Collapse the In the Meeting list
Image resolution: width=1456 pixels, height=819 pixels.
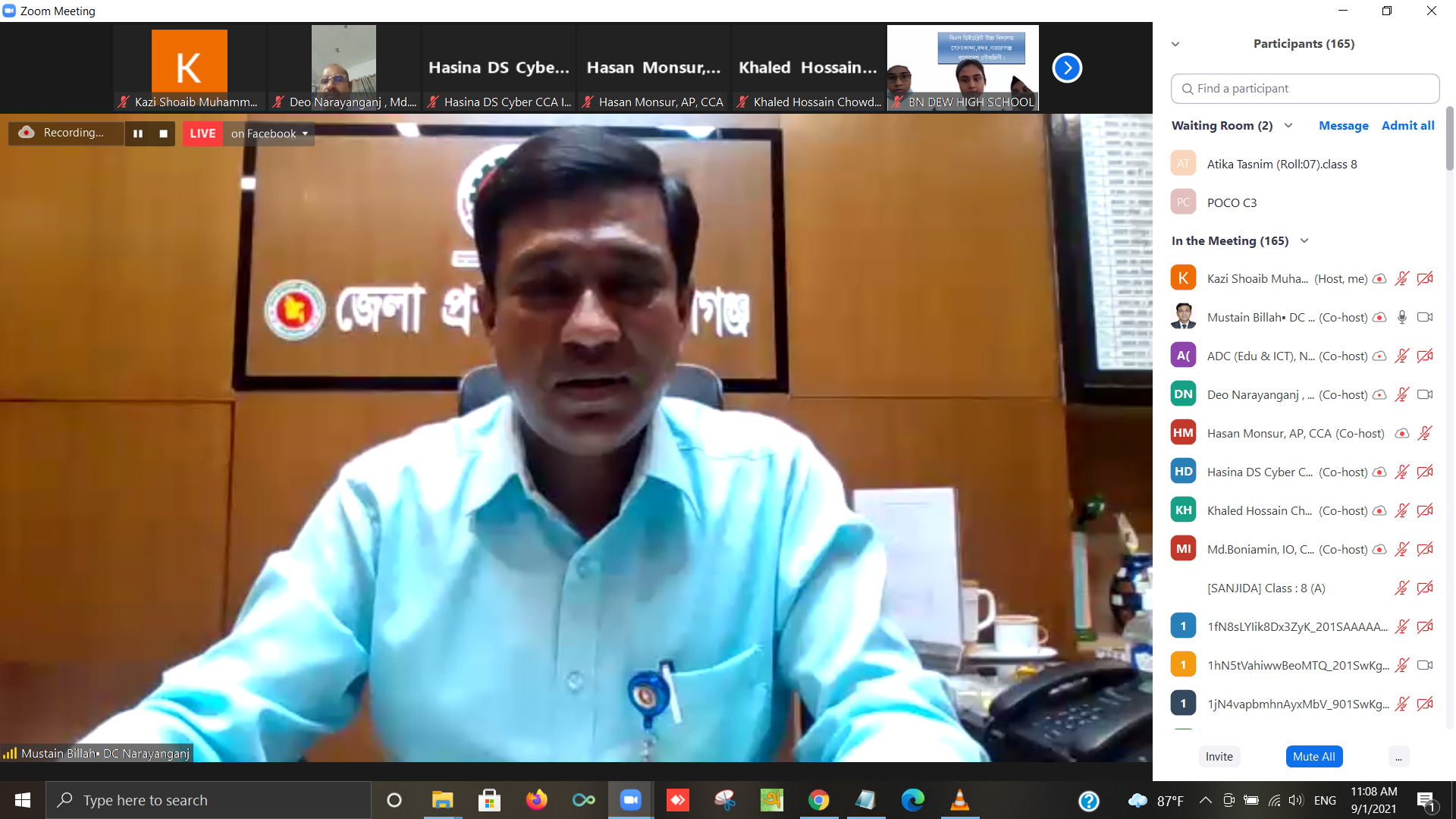[1304, 241]
